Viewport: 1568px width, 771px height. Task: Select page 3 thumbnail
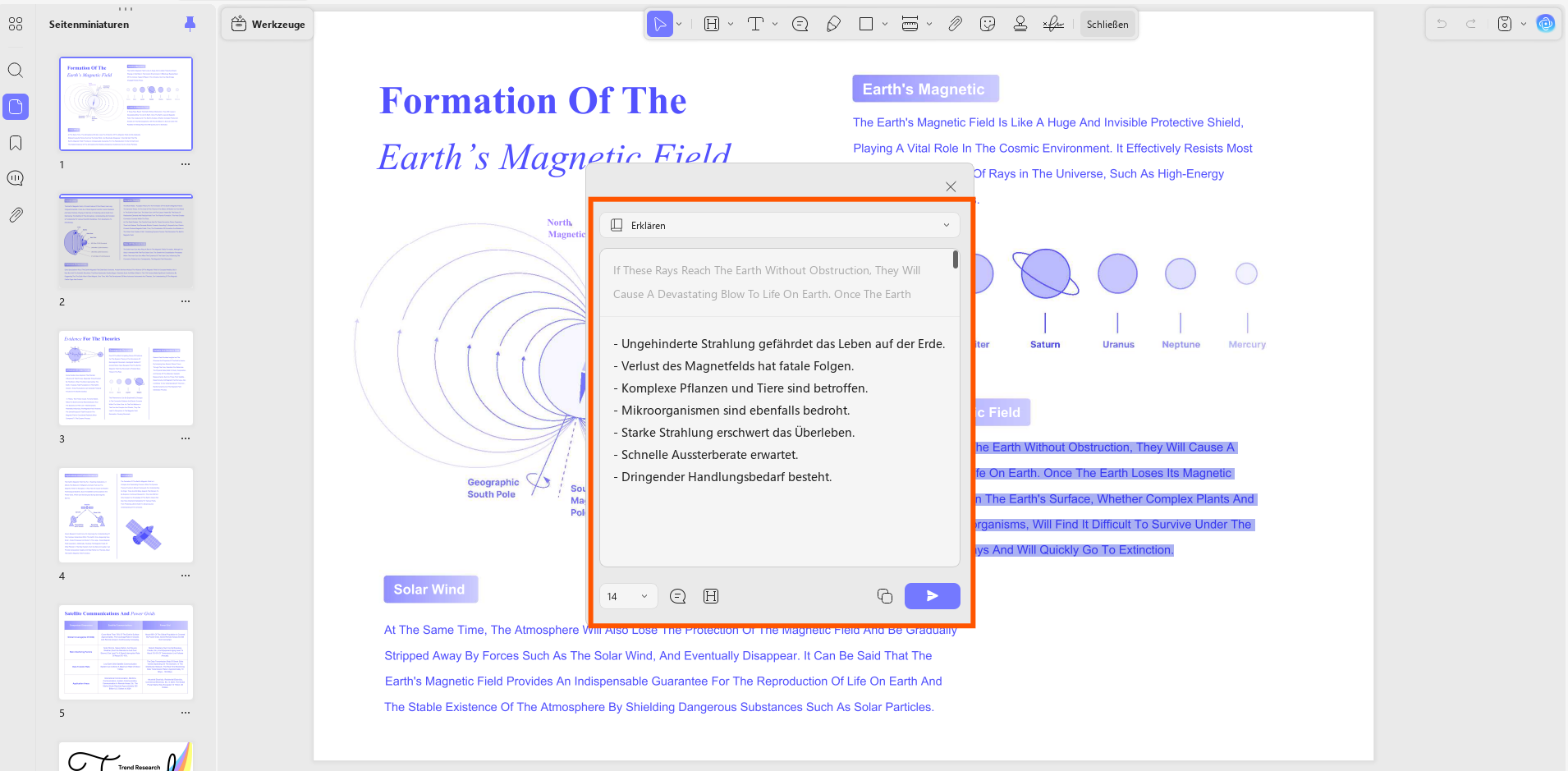pos(126,378)
